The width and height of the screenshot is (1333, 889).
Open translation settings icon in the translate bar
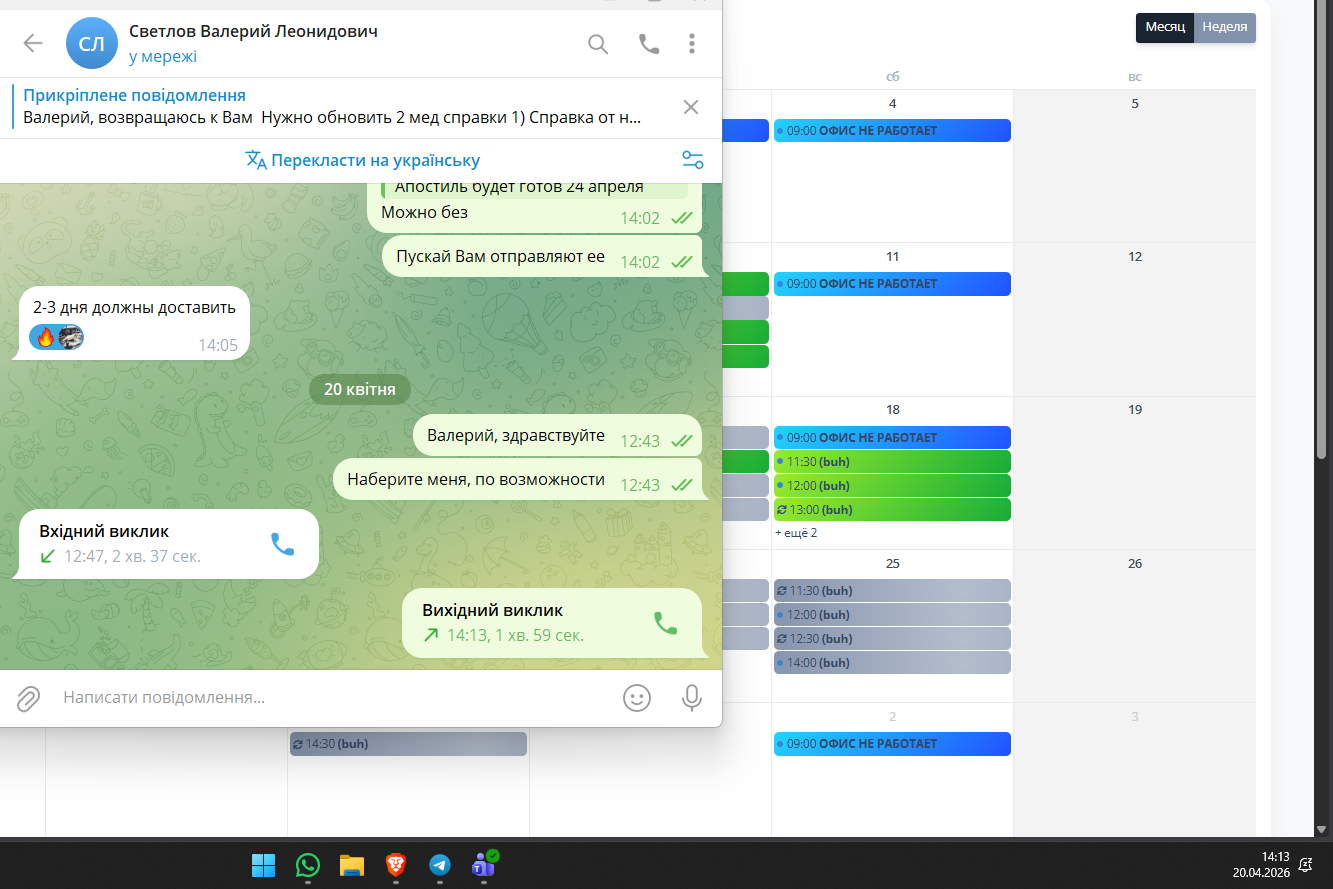[x=692, y=160]
